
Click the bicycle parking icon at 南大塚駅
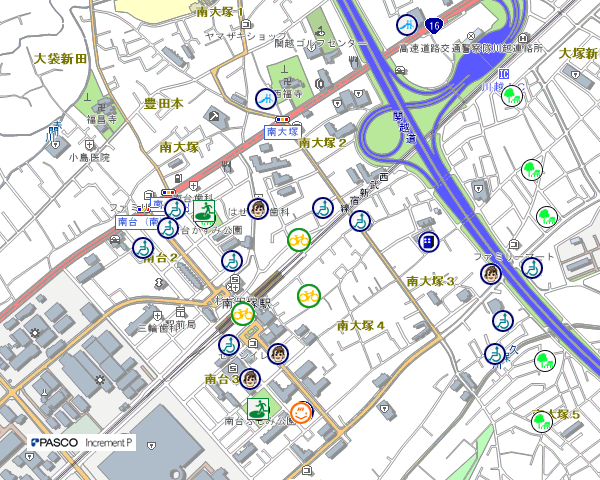pyautogui.click(x=243, y=314)
